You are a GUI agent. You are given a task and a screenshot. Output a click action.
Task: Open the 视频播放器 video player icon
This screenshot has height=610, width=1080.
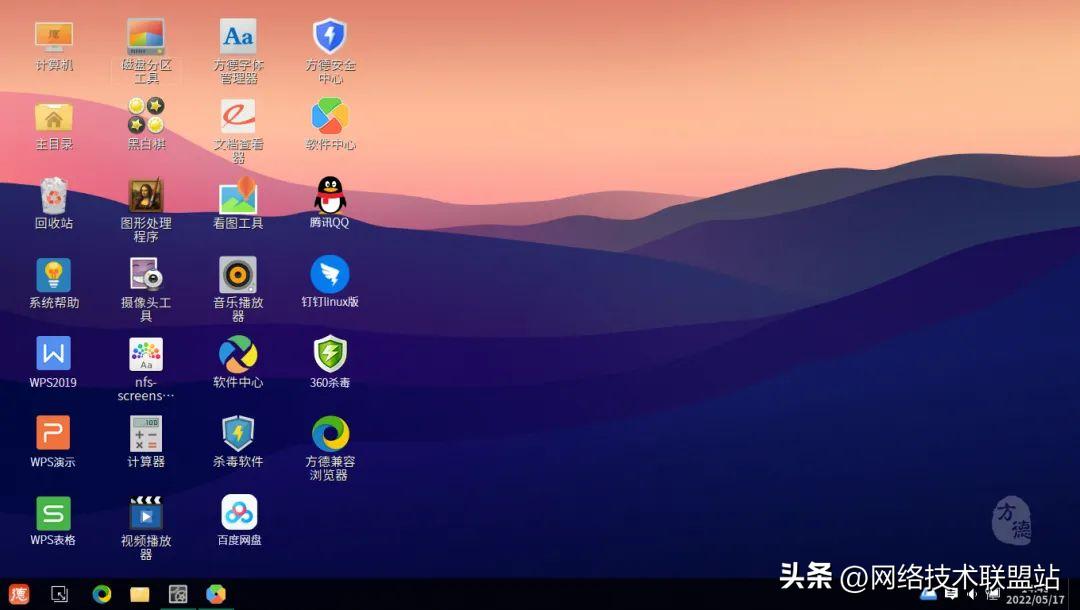(146, 513)
